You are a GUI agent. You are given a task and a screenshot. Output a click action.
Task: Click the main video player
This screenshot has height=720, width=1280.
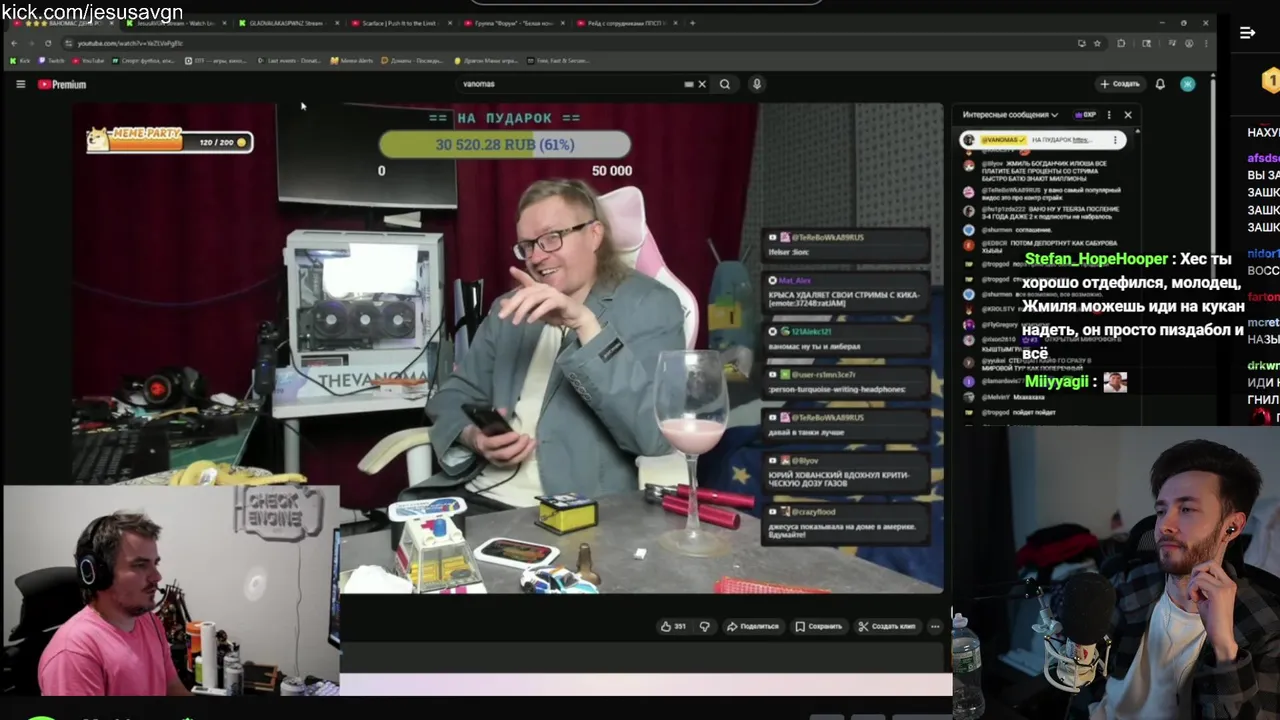pos(508,347)
